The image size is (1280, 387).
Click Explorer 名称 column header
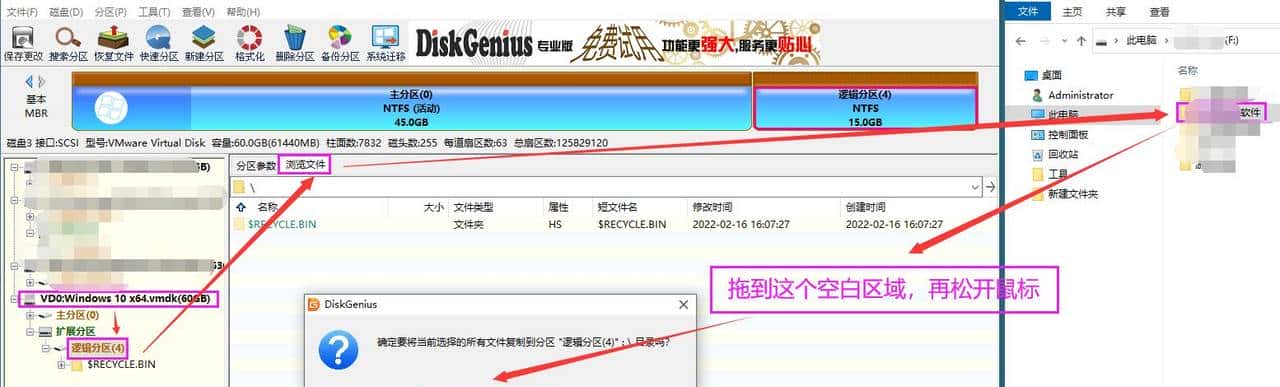click(1187, 71)
